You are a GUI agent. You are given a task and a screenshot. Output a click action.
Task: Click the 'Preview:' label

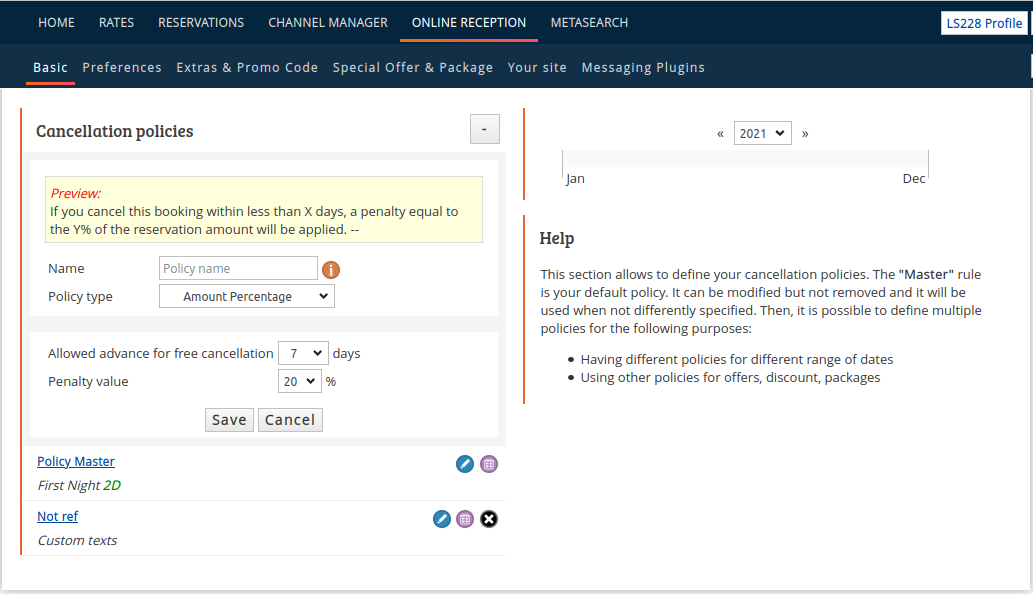[x=76, y=194]
